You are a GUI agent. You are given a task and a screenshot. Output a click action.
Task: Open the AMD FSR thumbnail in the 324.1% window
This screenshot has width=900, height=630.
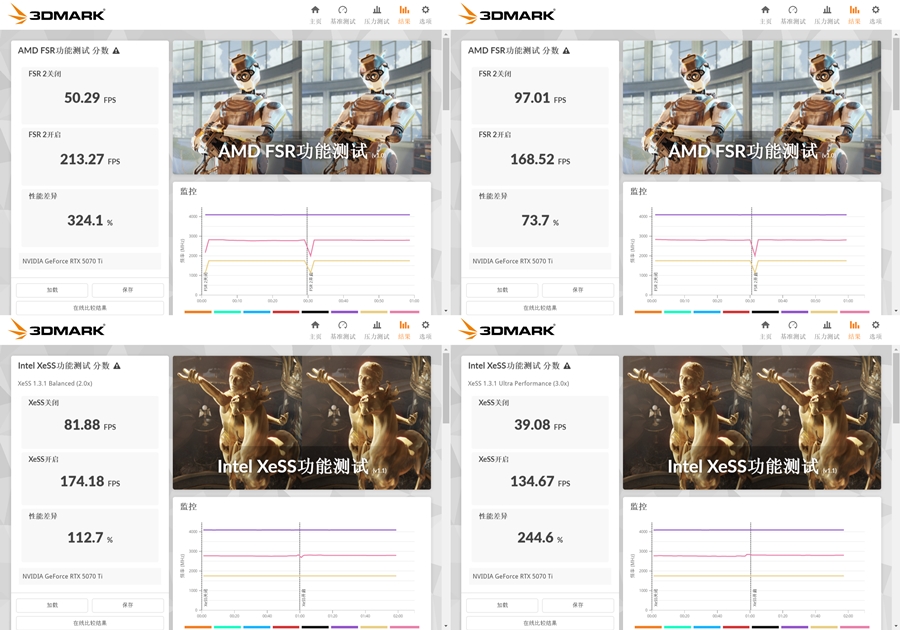tap(302, 107)
